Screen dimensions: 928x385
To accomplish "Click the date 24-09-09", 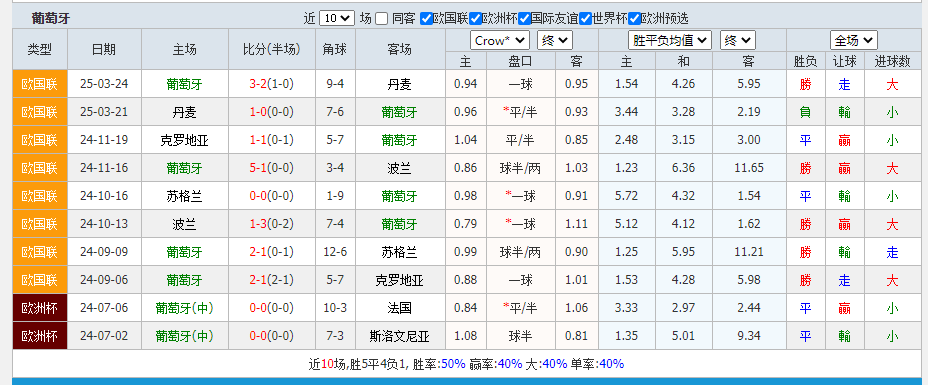I will (104, 252).
